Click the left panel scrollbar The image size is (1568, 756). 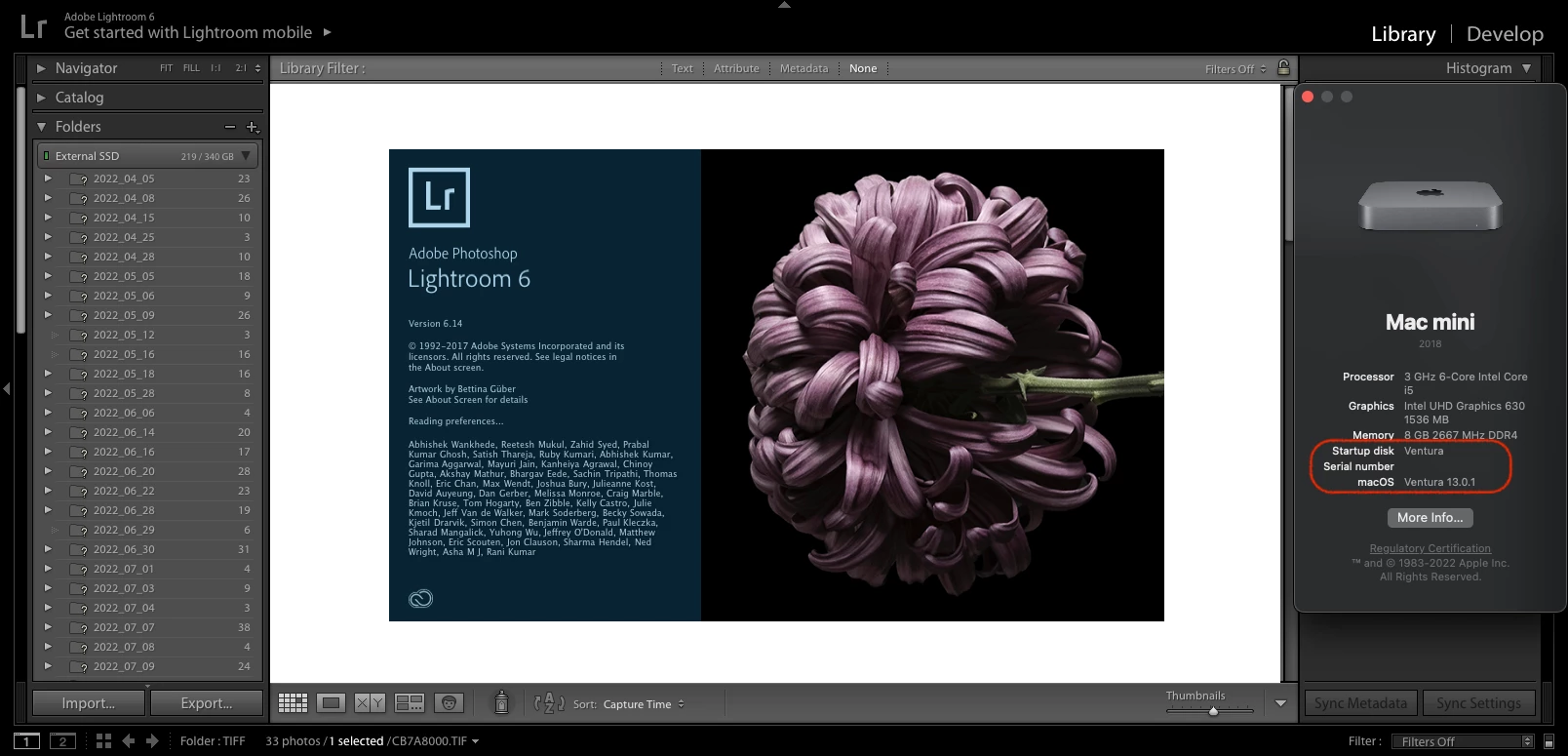click(20, 211)
